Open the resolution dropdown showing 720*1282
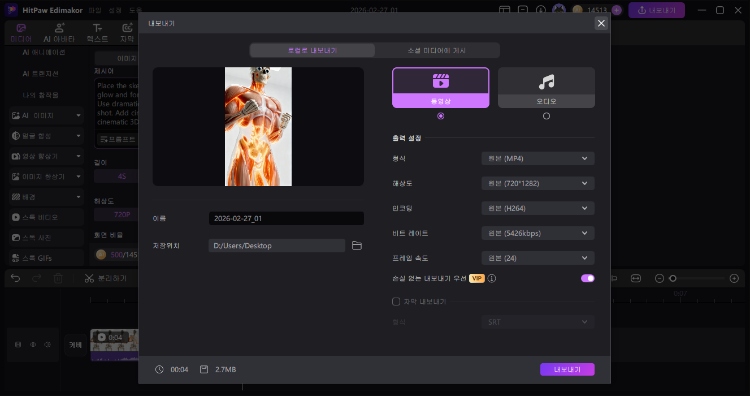Image resolution: width=750 pixels, height=396 pixels. point(538,183)
